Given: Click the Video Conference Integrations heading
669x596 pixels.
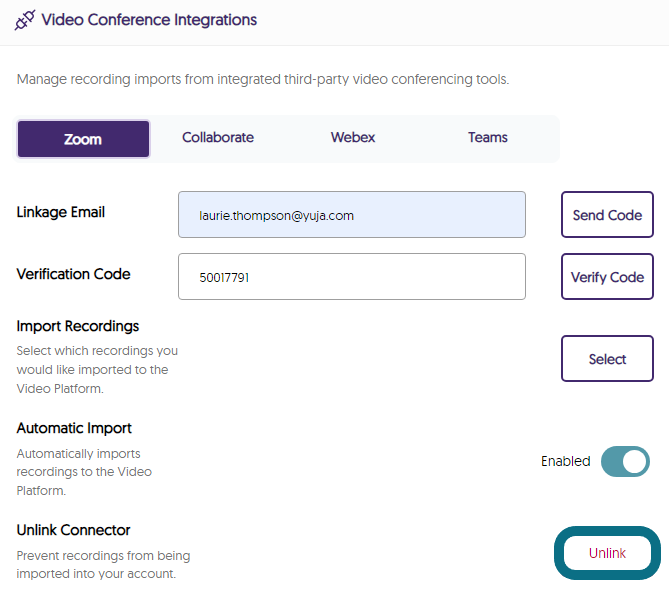Looking at the screenshot, I should [x=149, y=20].
